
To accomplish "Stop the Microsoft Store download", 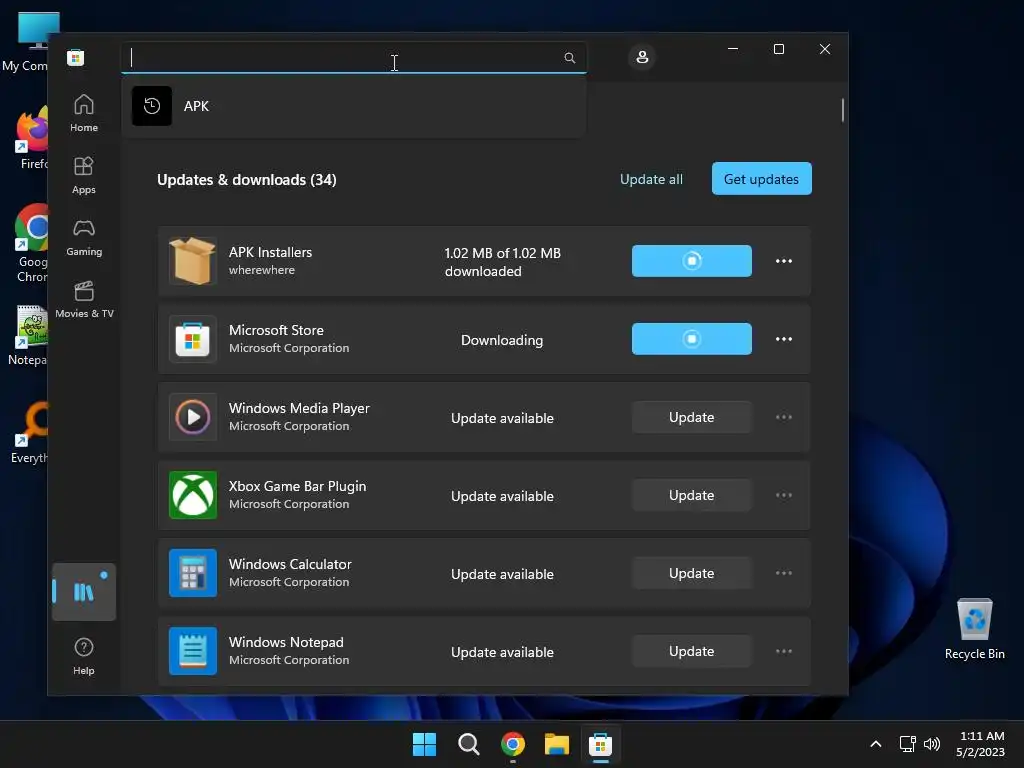I will 692,339.
